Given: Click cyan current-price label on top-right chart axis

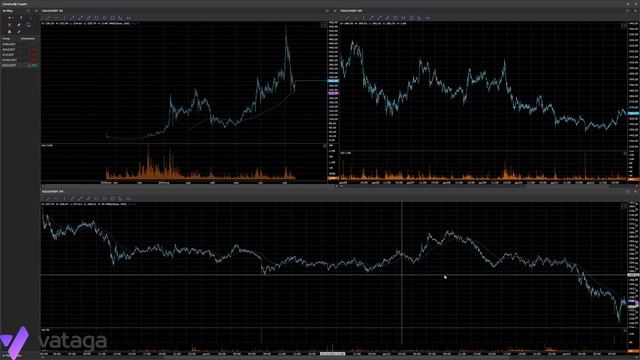Looking at the screenshot, I should point(633,113).
